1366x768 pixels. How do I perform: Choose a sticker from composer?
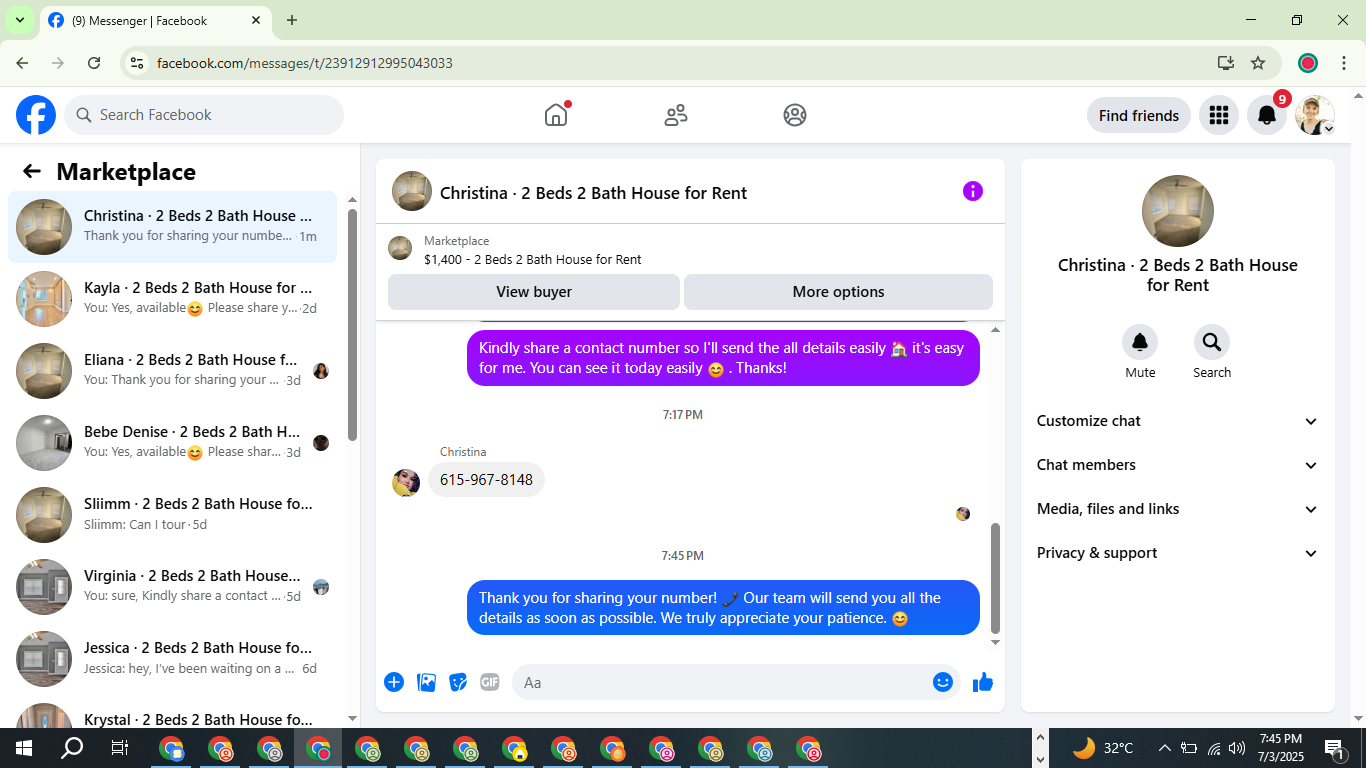point(458,682)
